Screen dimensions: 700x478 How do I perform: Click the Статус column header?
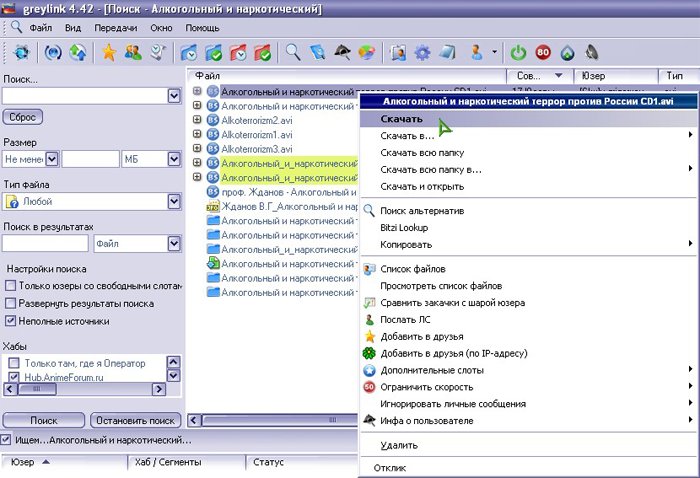tap(302, 462)
